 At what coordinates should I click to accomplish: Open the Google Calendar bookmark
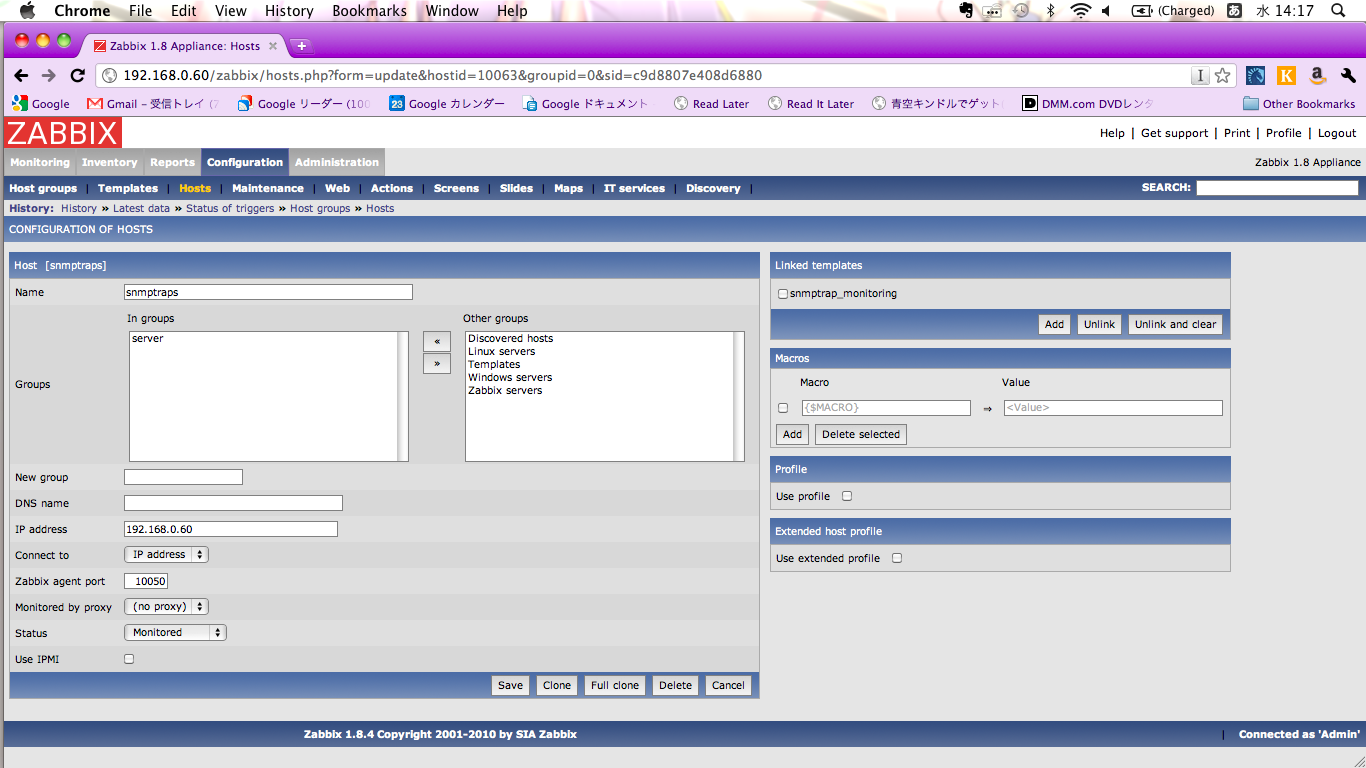(x=447, y=104)
